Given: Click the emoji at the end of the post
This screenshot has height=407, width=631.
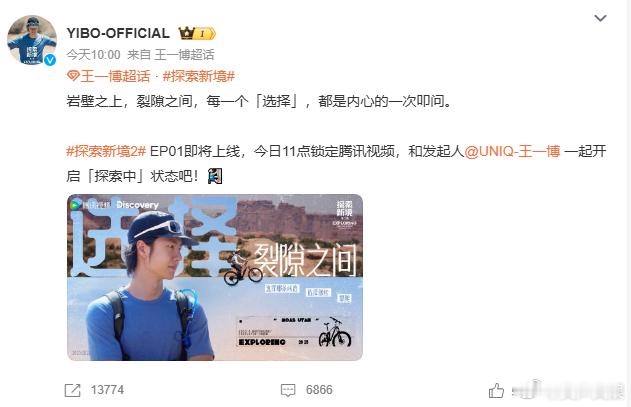Looking at the screenshot, I should pyautogui.click(x=215, y=176).
